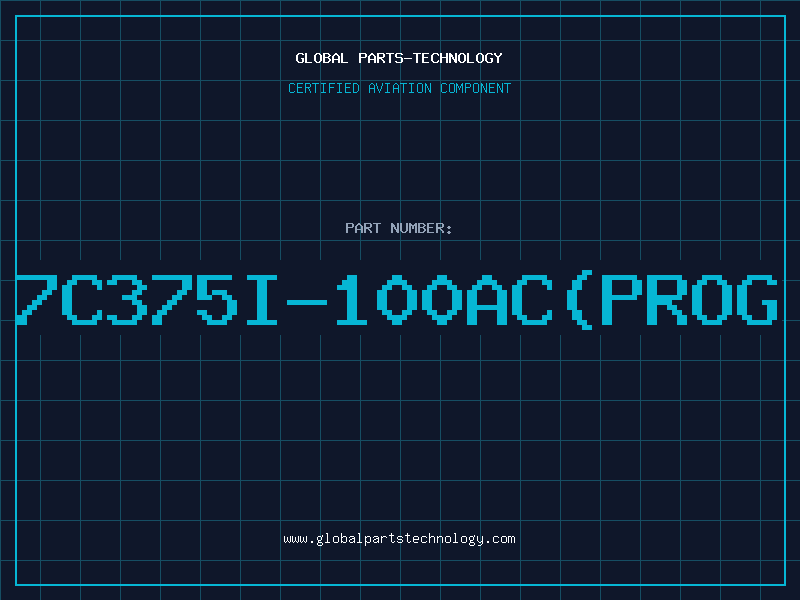Open the www.globalpartstechnology.com link

(399, 539)
